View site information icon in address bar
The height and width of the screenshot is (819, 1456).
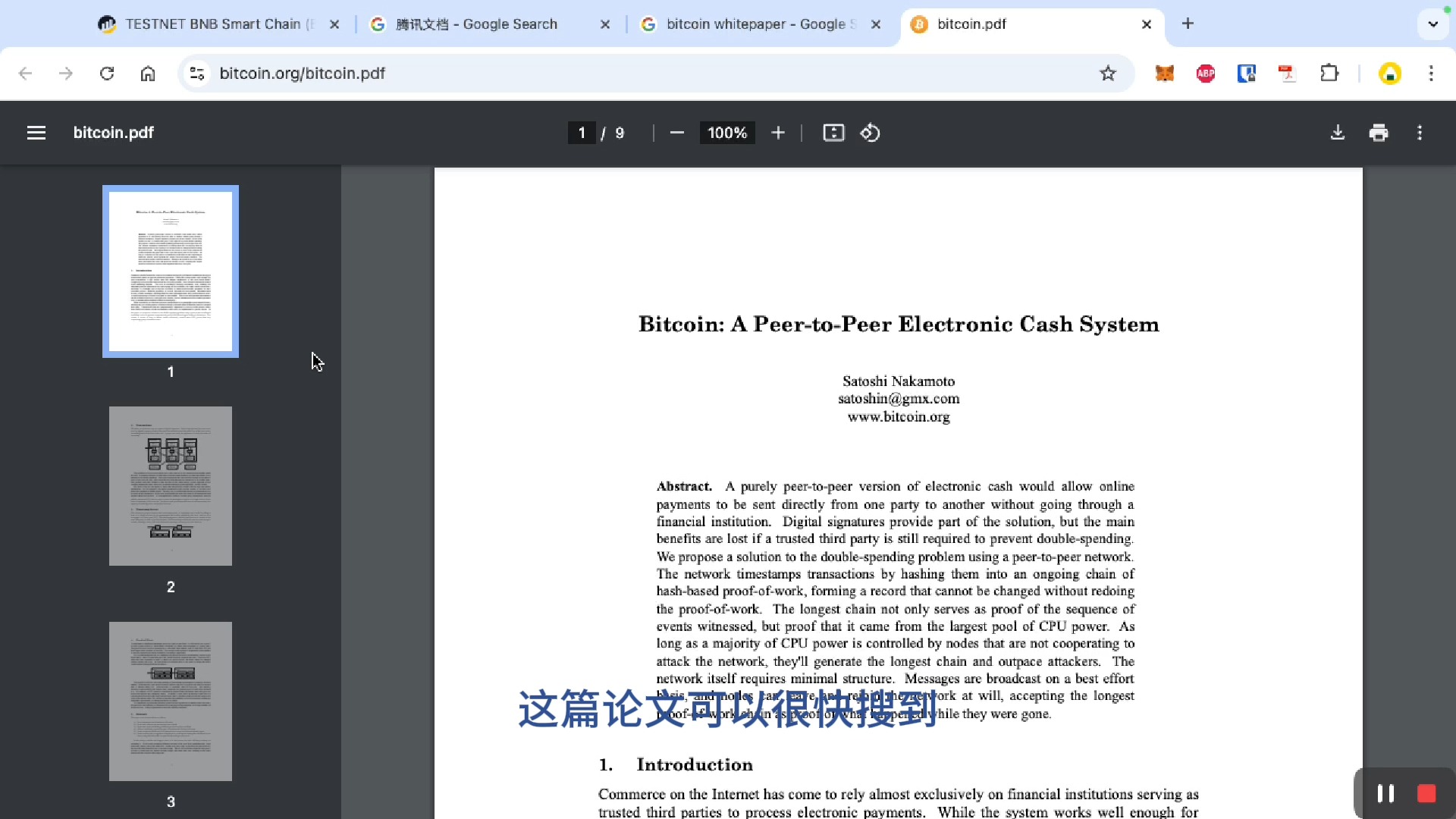click(197, 74)
